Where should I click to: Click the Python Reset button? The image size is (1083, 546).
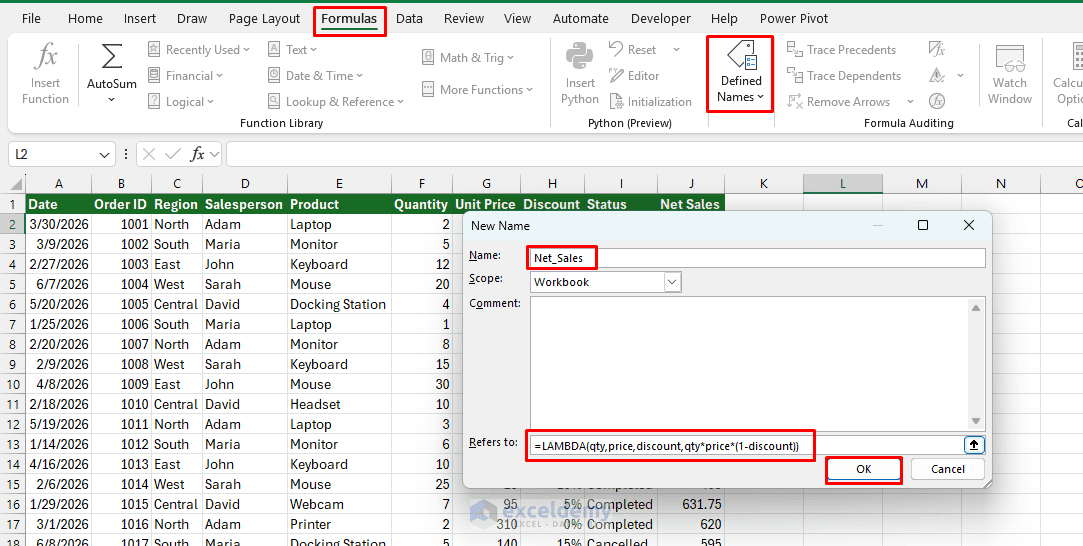click(x=633, y=50)
